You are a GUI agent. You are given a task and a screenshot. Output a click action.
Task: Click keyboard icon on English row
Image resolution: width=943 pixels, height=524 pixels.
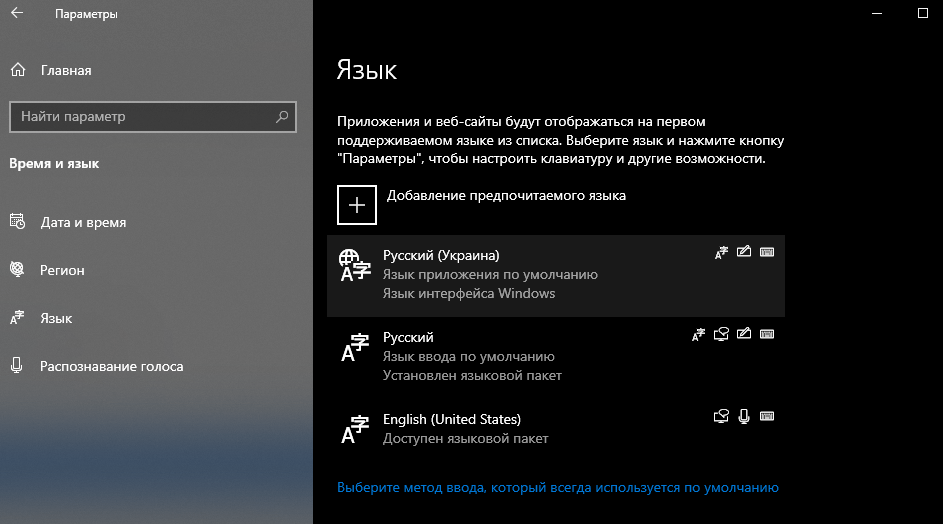(767, 416)
